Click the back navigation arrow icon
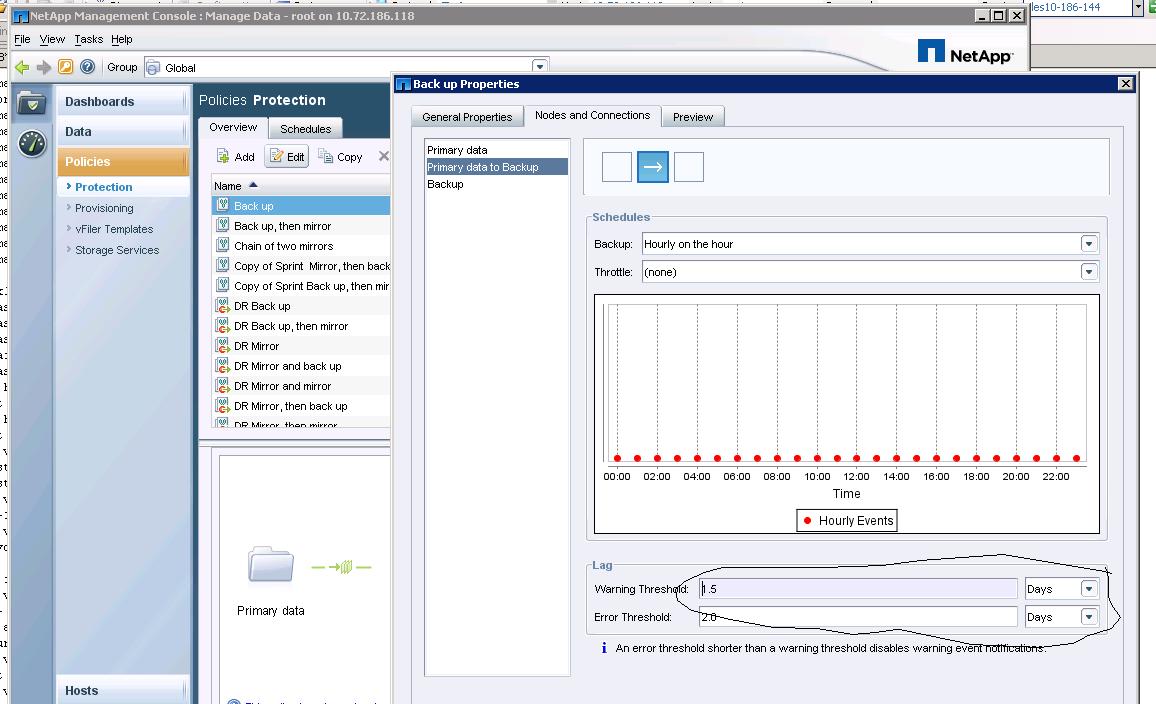Image resolution: width=1156 pixels, height=704 pixels. pyautogui.click(x=22, y=67)
